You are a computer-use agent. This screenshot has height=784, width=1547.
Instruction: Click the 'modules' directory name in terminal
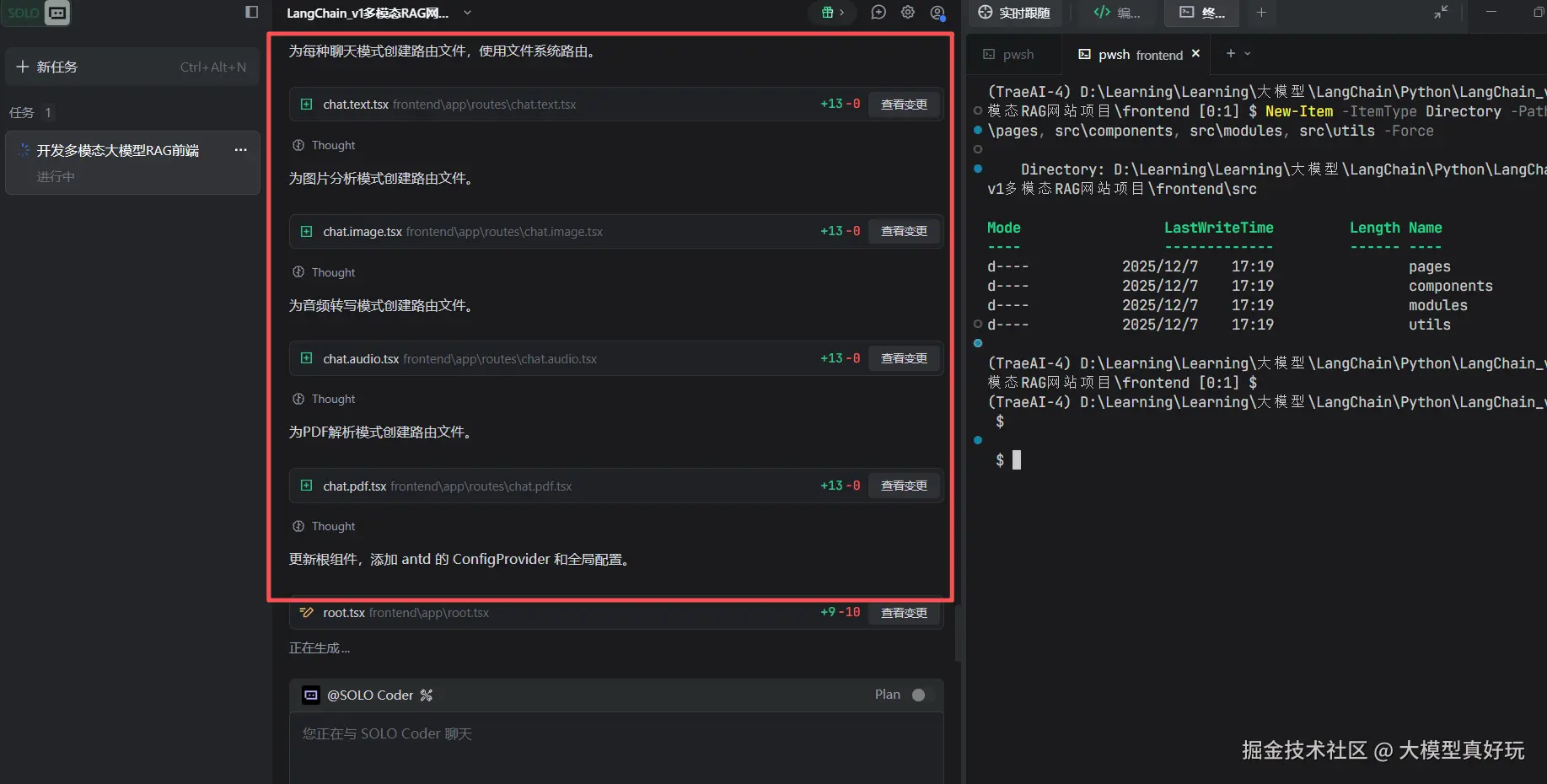[1437, 306]
